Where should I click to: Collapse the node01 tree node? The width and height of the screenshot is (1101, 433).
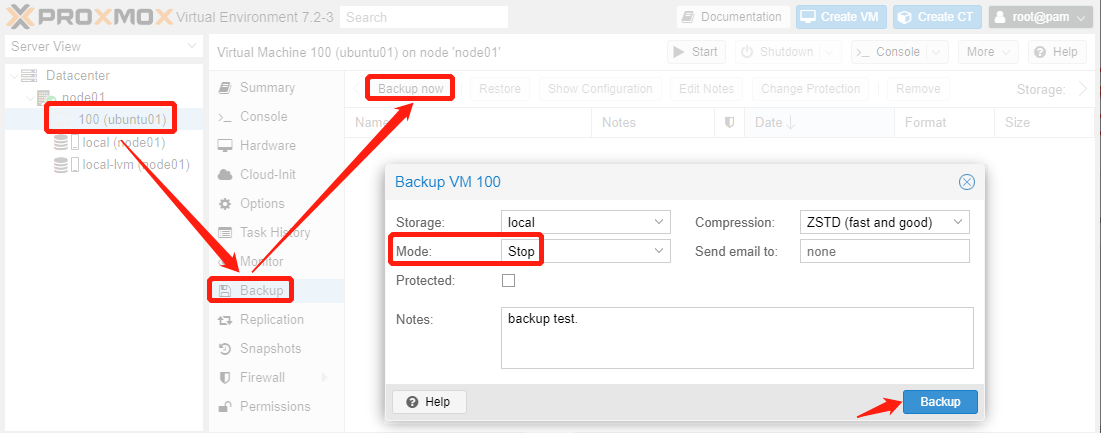[x=29, y=98]
